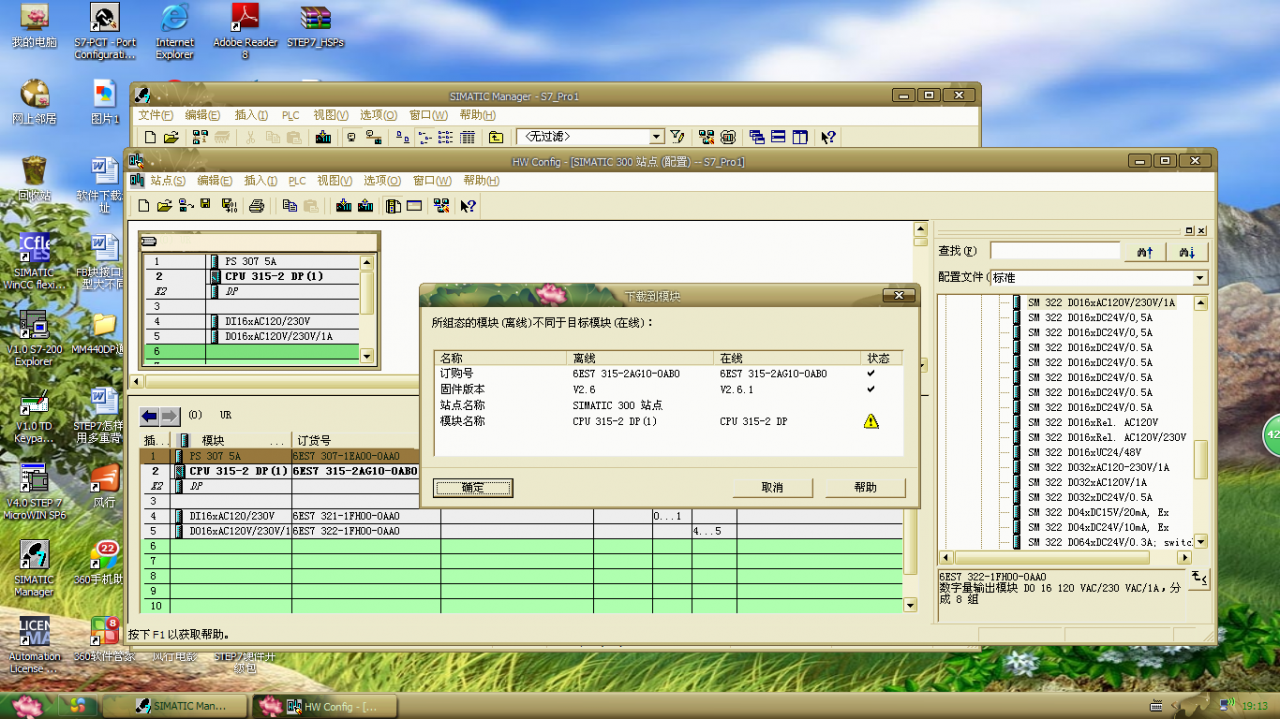Open 文件(F) menu in SIMATIC Manager

[x=155, y=115]
